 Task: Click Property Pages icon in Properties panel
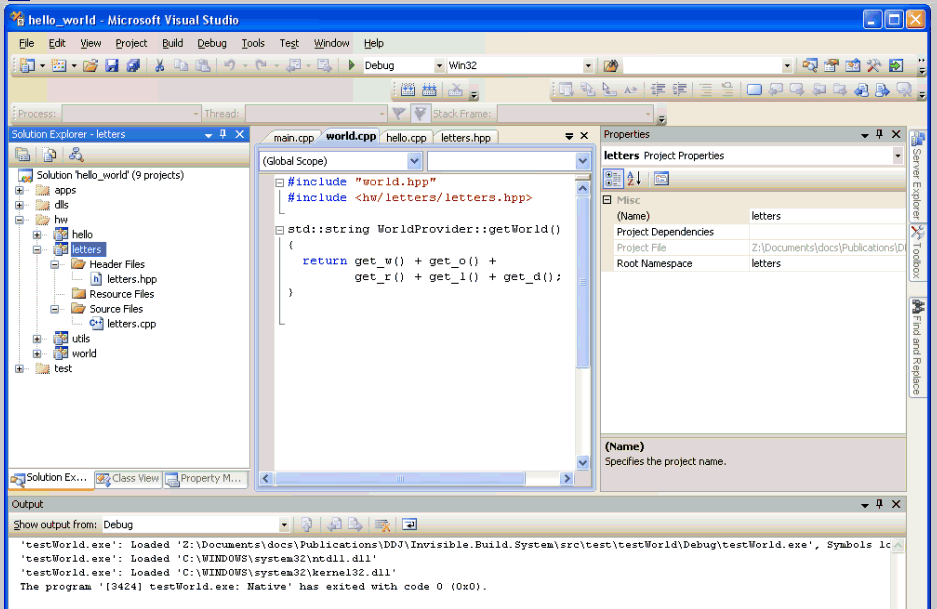(x=661, y=179)
